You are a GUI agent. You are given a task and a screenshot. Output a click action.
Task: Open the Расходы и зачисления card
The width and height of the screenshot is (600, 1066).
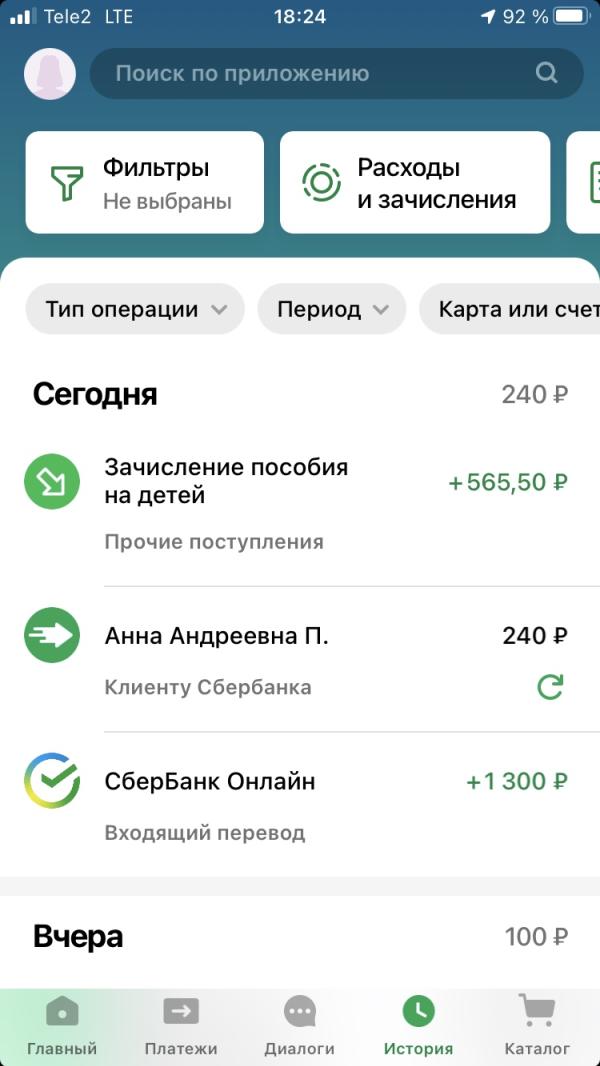tap(415, 182)
